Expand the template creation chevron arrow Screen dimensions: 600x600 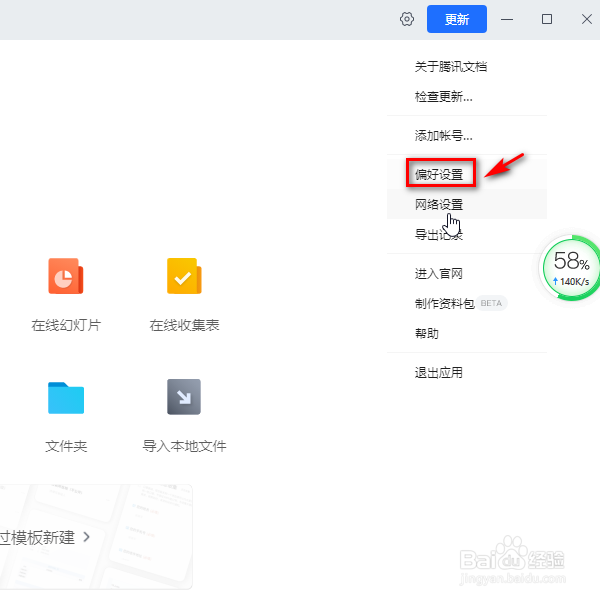(x=86, y=537)
